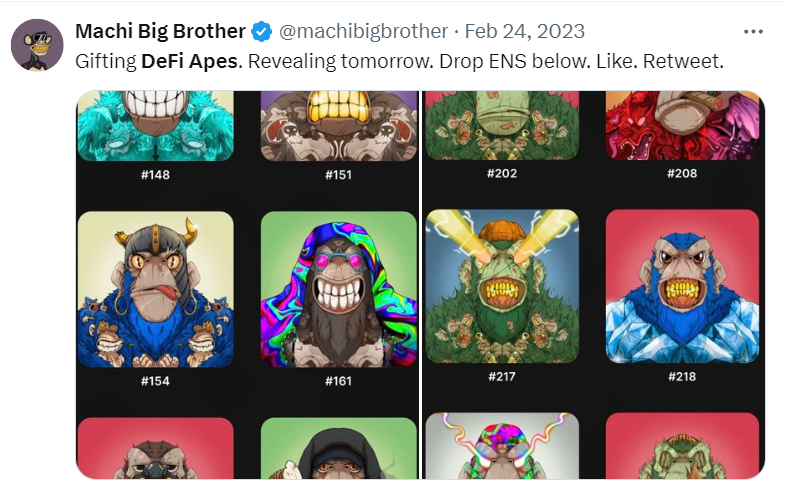This screenshot has width=787, height=491.
Task: Open ape #148 teal fur thumbnail
Action: [x=155, y=125]
